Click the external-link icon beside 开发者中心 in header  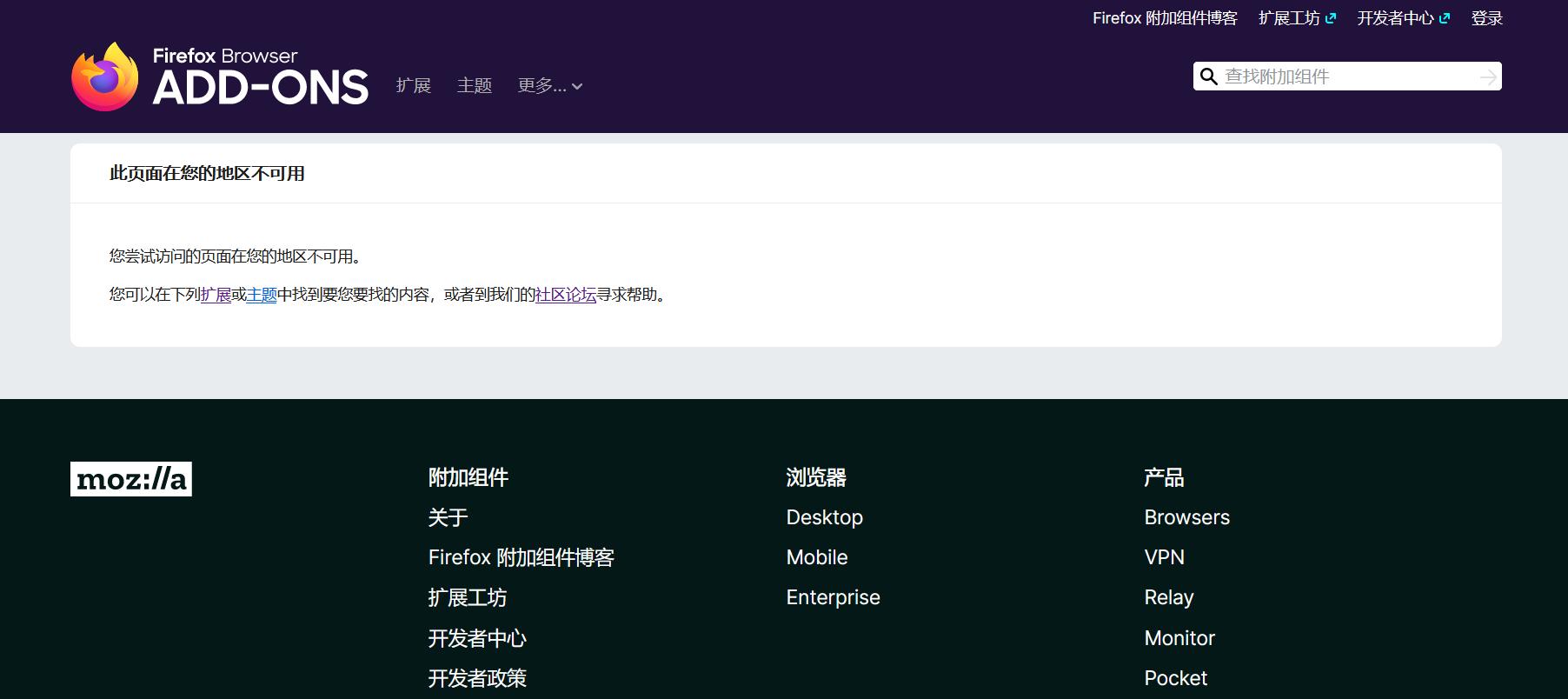coord(1445,18)
